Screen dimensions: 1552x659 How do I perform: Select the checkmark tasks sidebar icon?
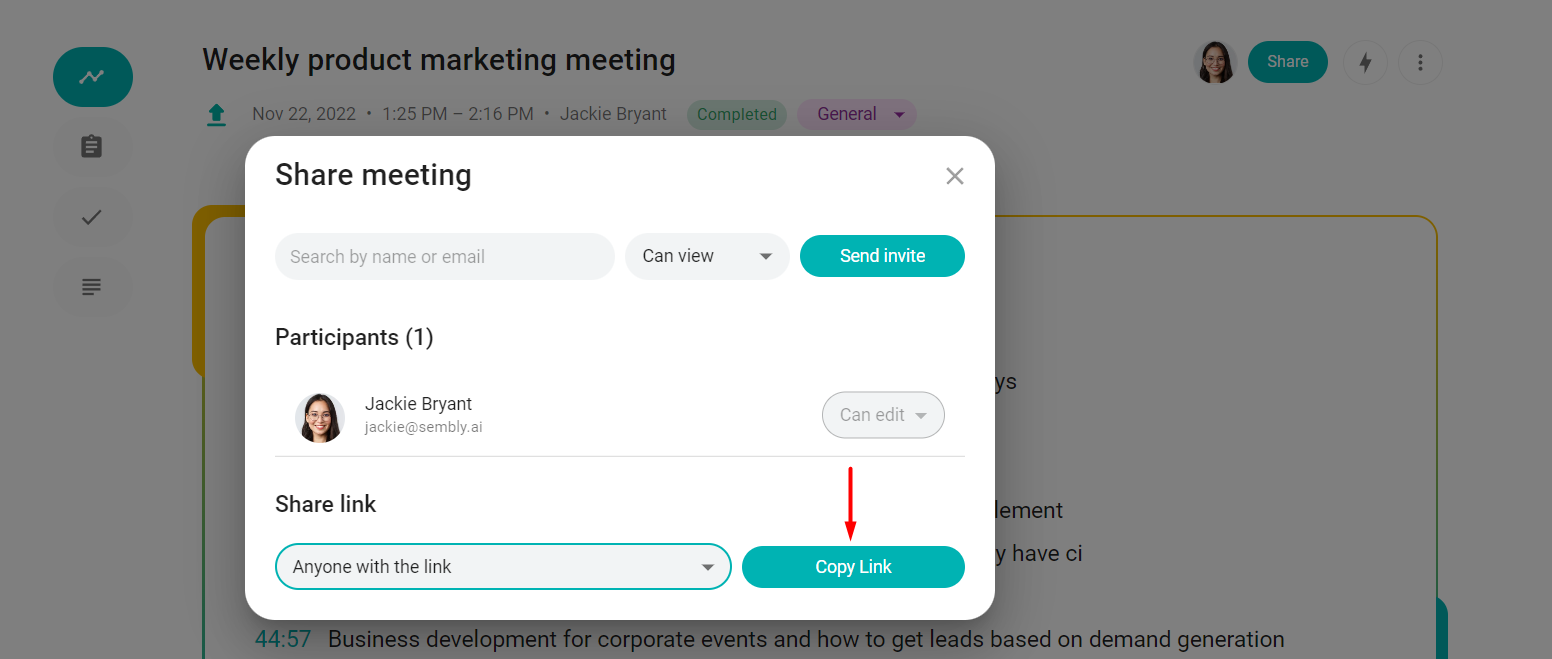(x=92, y=217)
